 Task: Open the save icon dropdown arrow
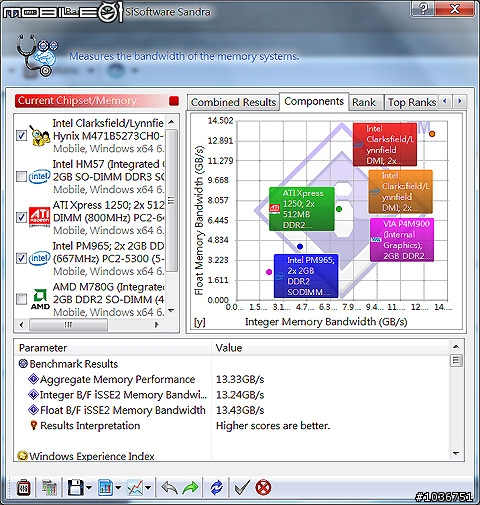pos(89,488)
